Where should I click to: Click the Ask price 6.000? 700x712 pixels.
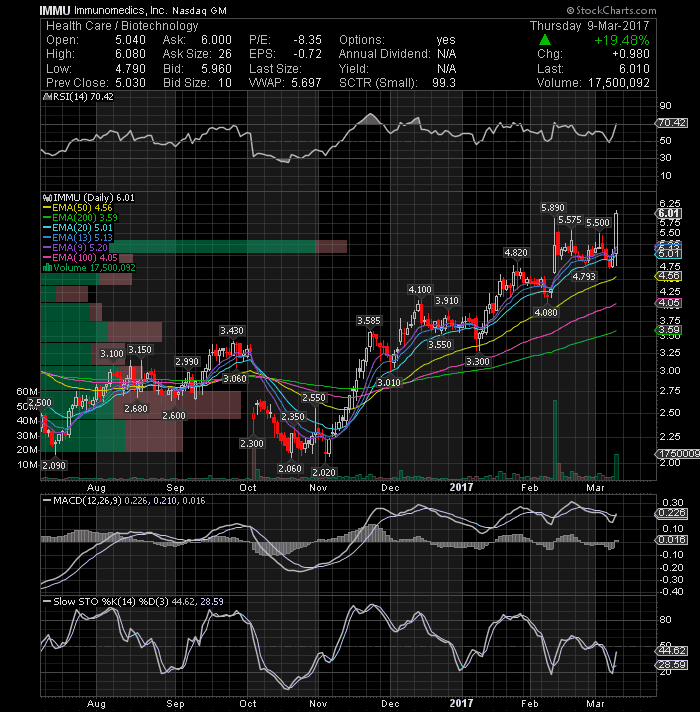tap(216, 40)
